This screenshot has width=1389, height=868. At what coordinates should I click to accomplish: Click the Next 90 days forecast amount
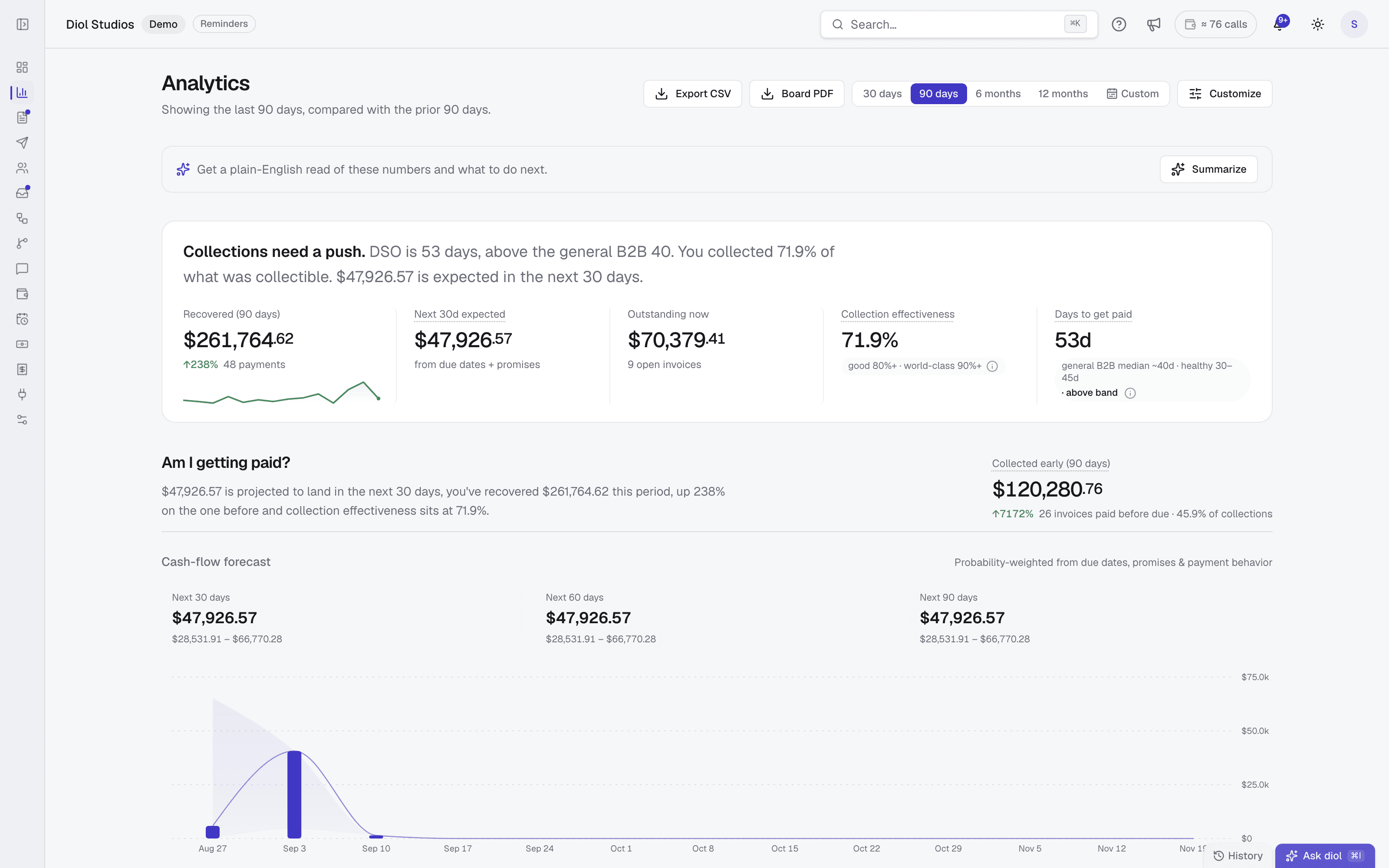pyautogui.click(x=962, y=618)
